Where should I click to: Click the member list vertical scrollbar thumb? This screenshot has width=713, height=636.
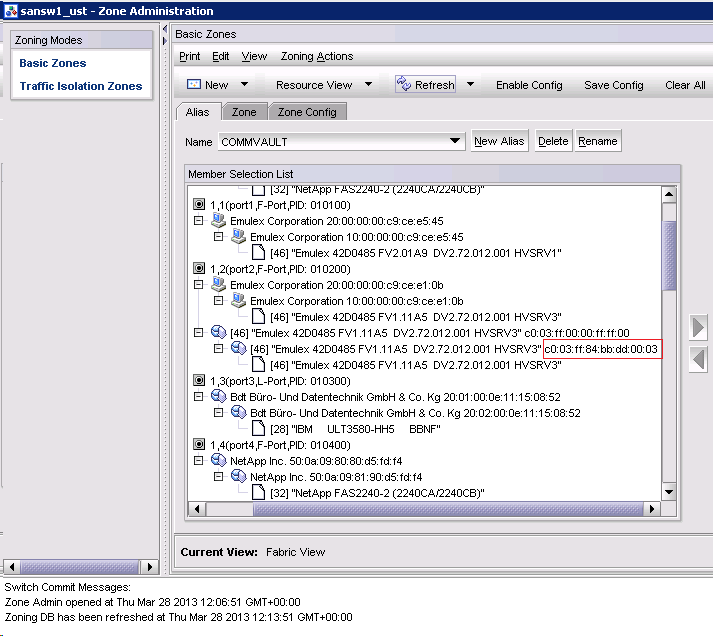(x=669, y=255)
